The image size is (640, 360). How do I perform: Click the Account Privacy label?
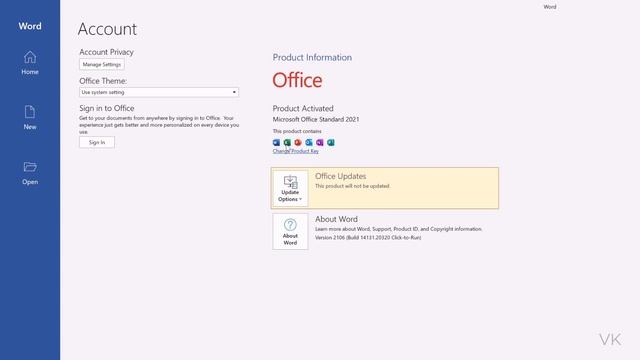tap(107, 52)
